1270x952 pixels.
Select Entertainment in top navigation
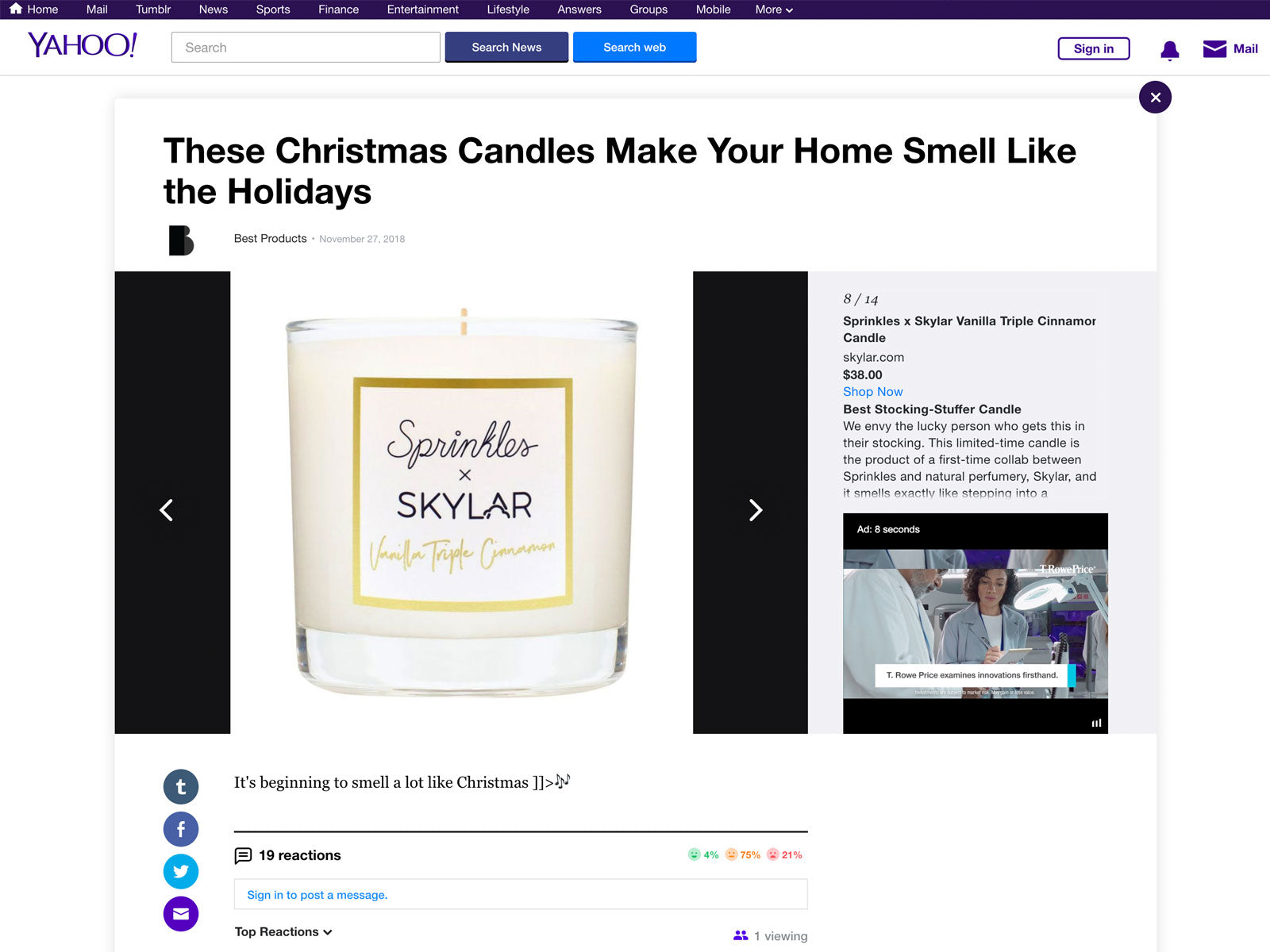[422, 10]
